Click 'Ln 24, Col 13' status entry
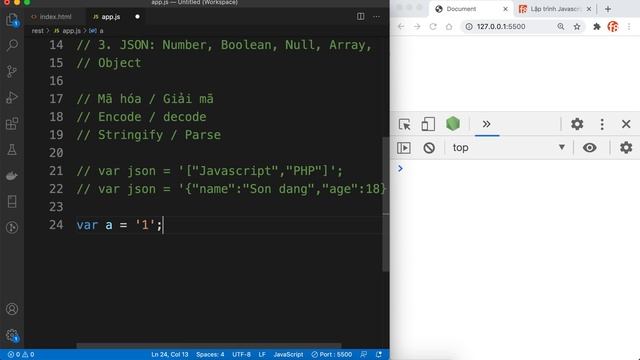The width and height of the screenshot is (640, 360). click(170, 354)
